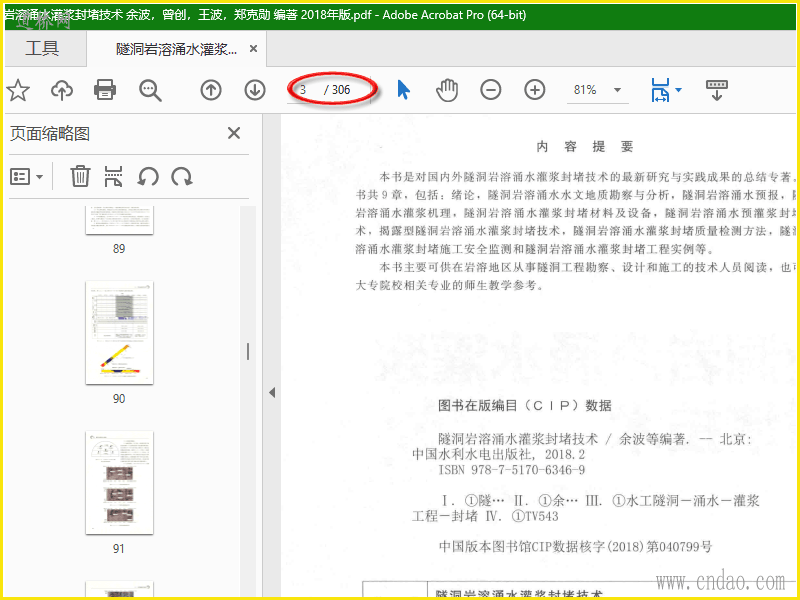Select page 89 thumbnail
Viewport: 800px width, 600px height.
pyautogui.click(x=119, y=220)
